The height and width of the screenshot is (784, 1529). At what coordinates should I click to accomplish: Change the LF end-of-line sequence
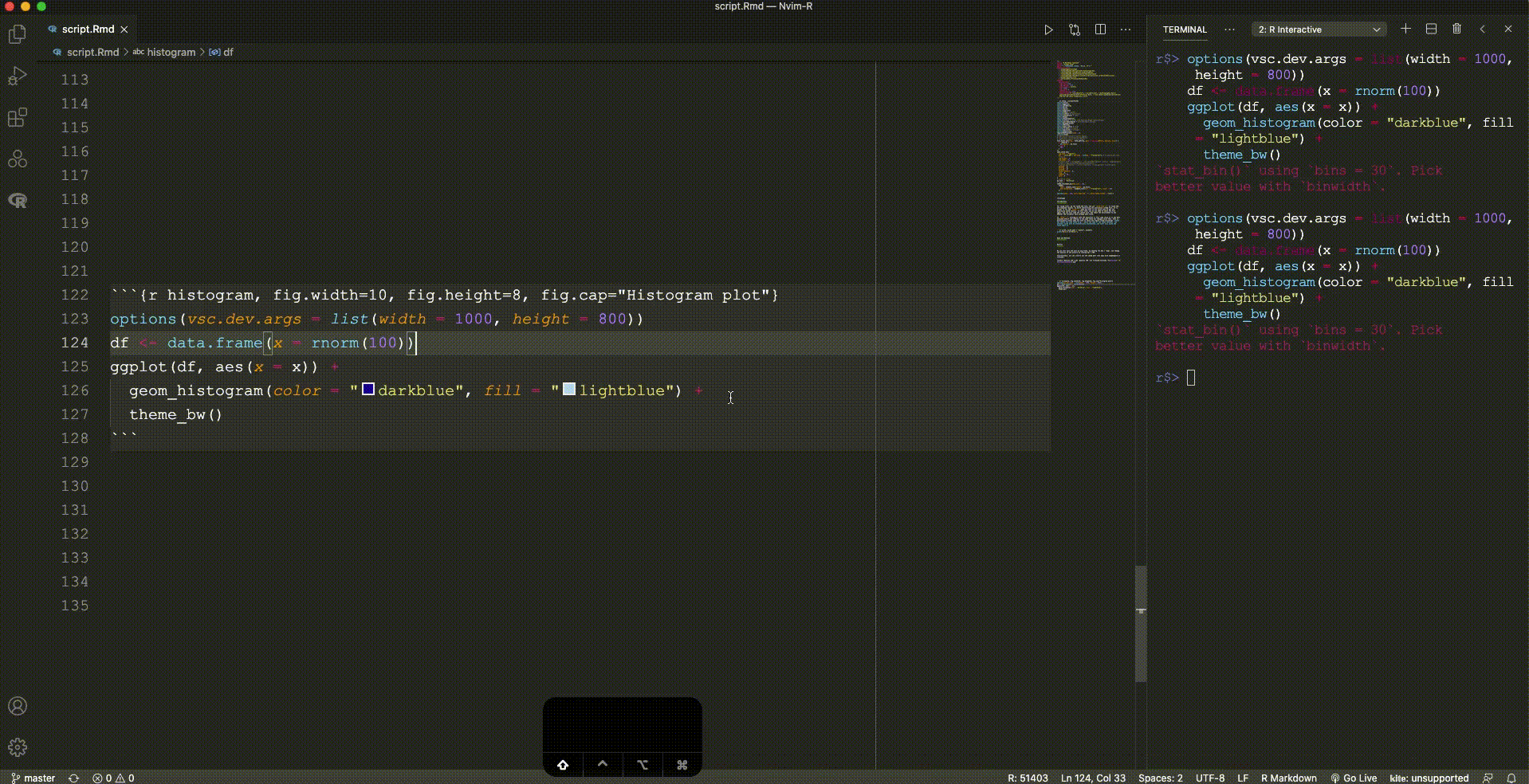pos(1243,778)
